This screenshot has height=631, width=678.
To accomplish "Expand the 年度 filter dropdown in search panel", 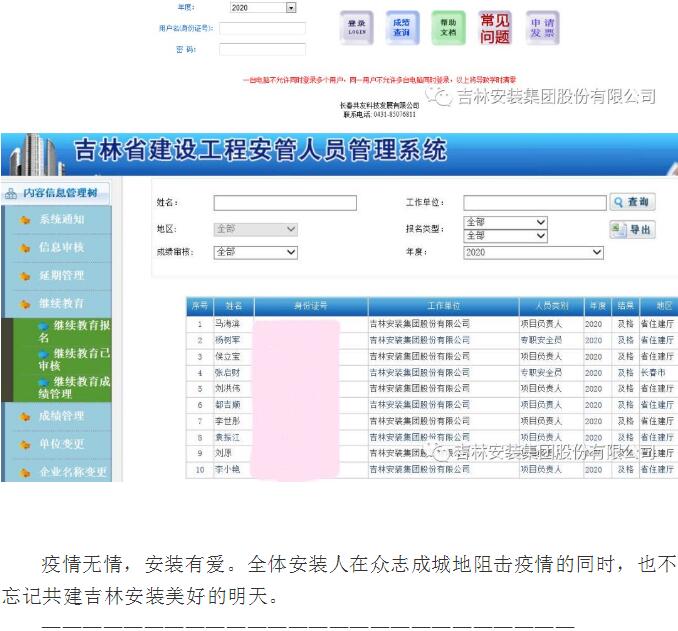I will click(x=533, y=253).
